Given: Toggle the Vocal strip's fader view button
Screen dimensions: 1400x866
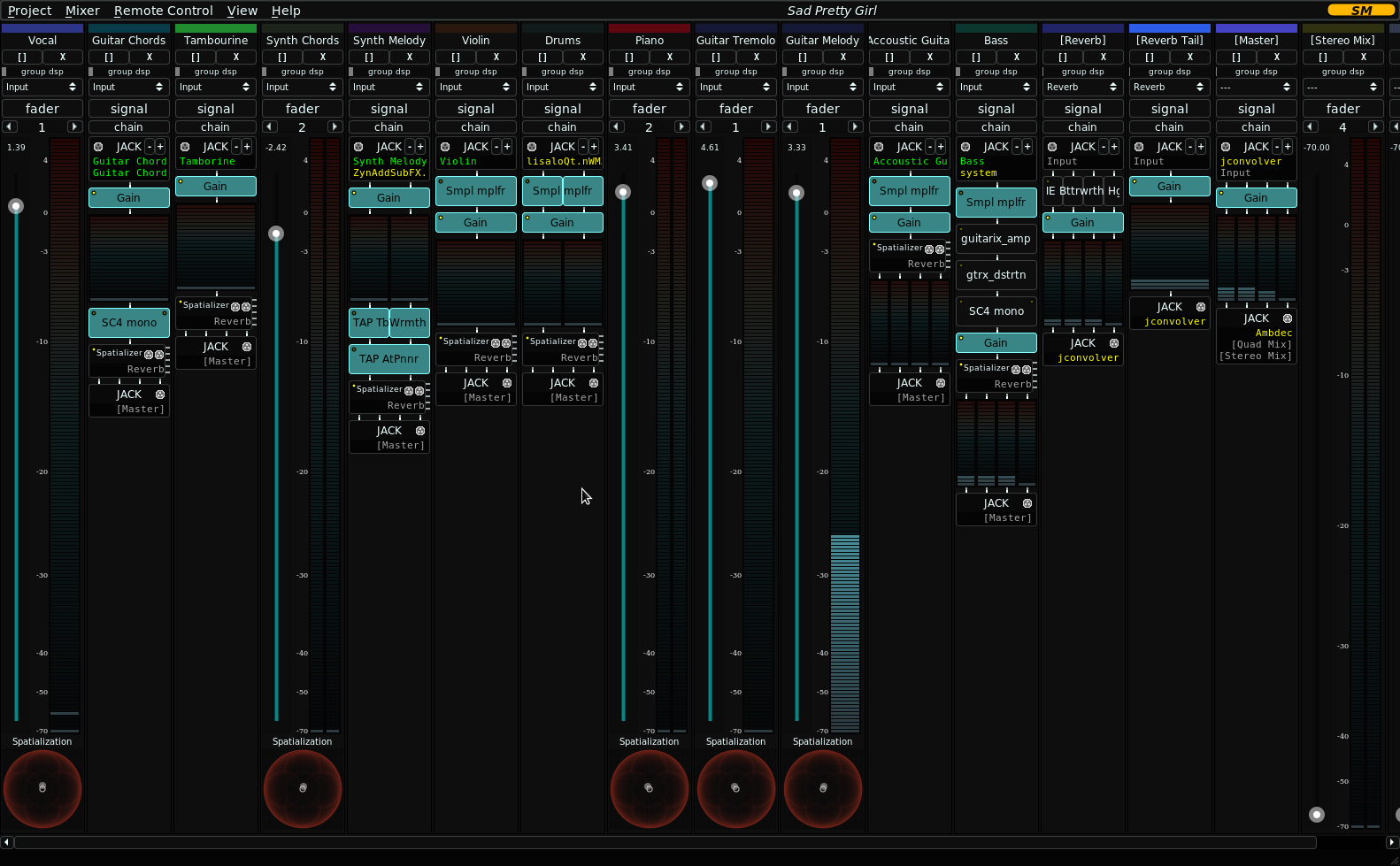Looking at the screenshot, I should 42,109.
